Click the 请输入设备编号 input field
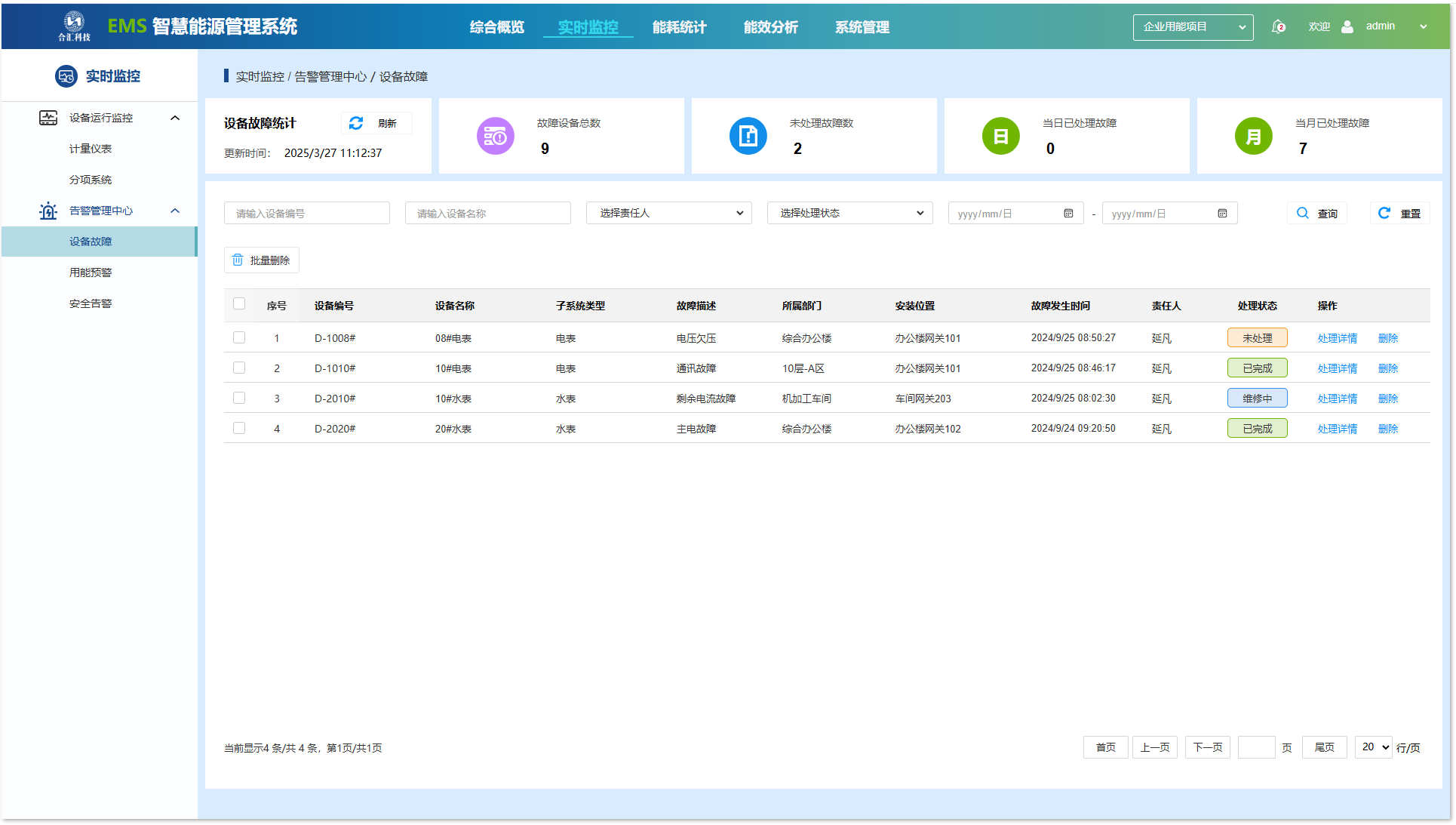1456x825 pixels. pyautogui.click(x=306, y=214)
